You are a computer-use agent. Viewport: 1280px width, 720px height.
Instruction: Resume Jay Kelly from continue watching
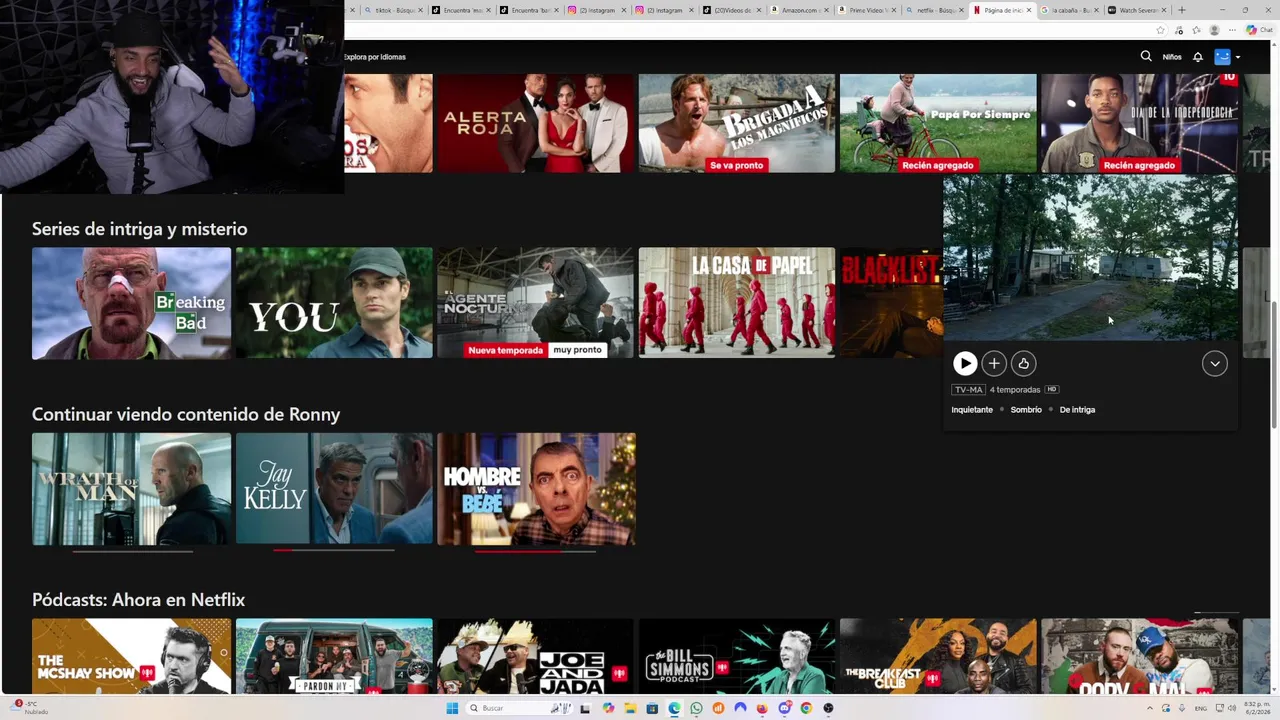(x=334, y=489)
